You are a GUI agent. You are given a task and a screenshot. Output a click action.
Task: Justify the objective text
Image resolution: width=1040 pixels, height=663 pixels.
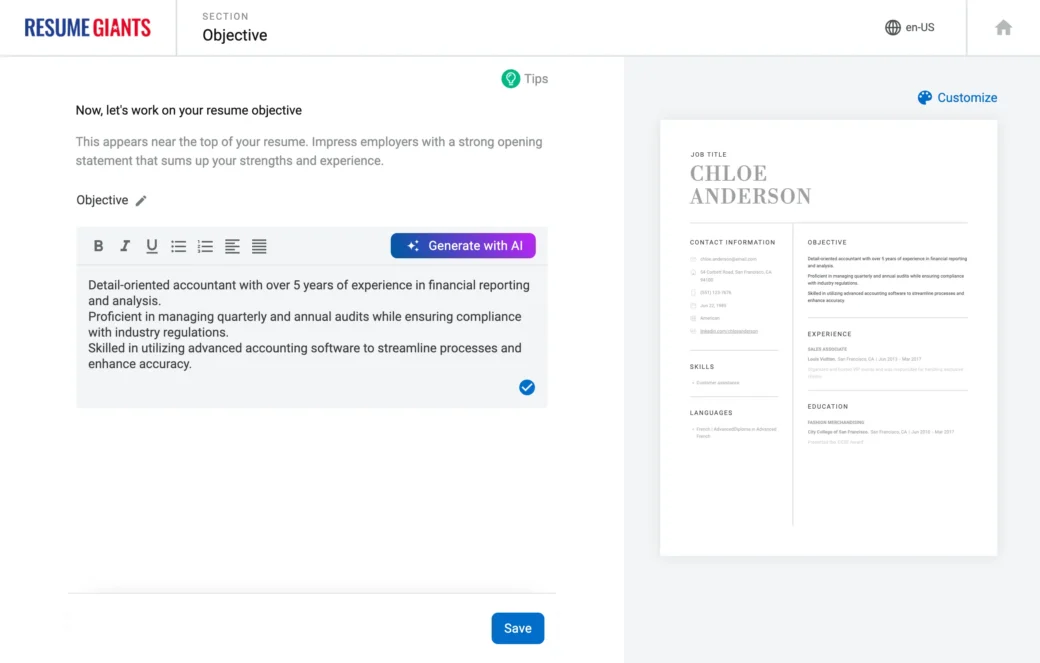[x=259, y=246]
